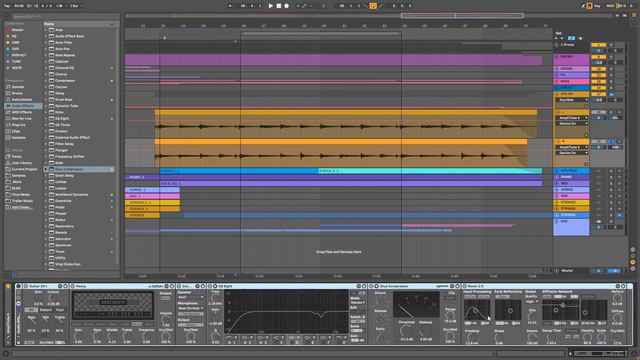Open the EQ Eight Mode dropdown
This screenshot has width=640, height=360.
point(358,302)
